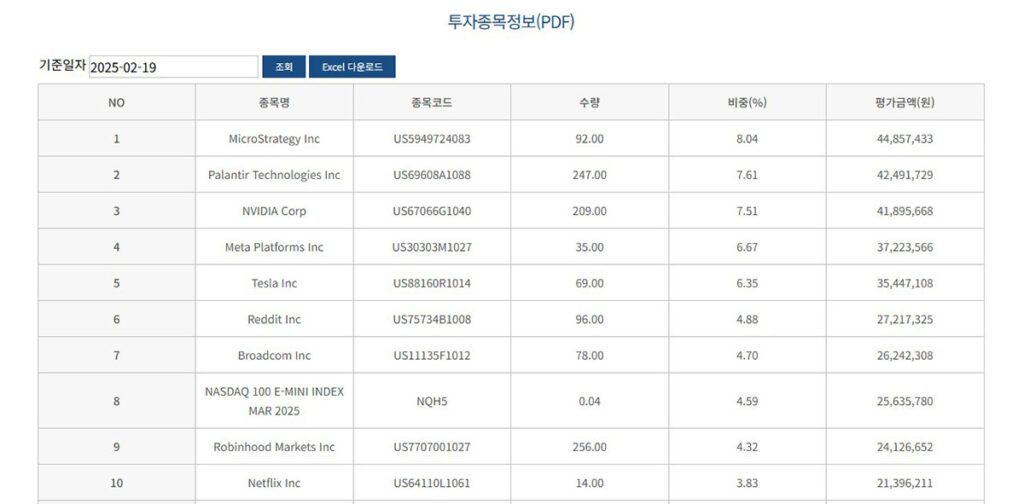
Task: Click weight 7.61 for Palantir
Action: coord(747,175)
